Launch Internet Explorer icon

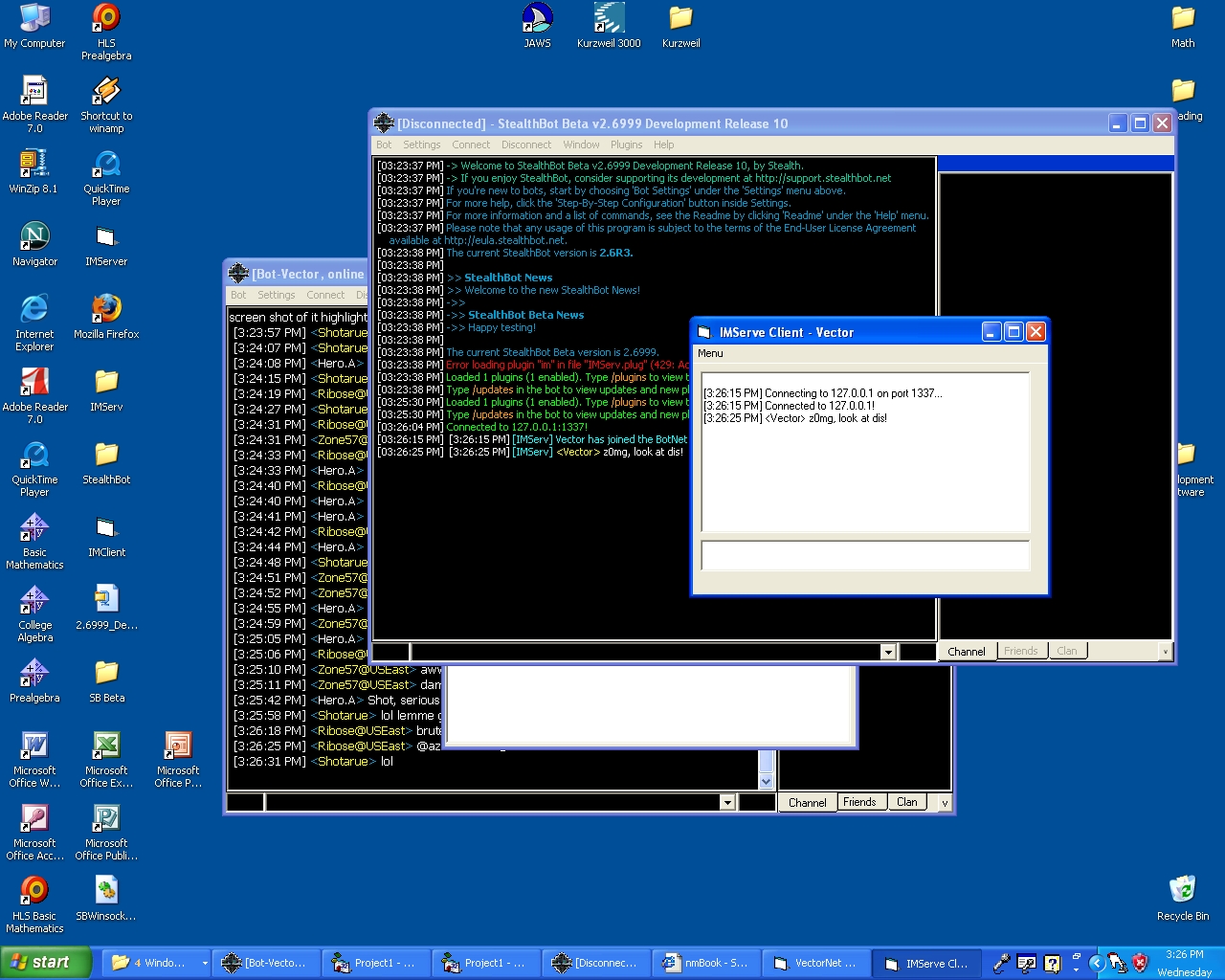[x=34, y=323]
